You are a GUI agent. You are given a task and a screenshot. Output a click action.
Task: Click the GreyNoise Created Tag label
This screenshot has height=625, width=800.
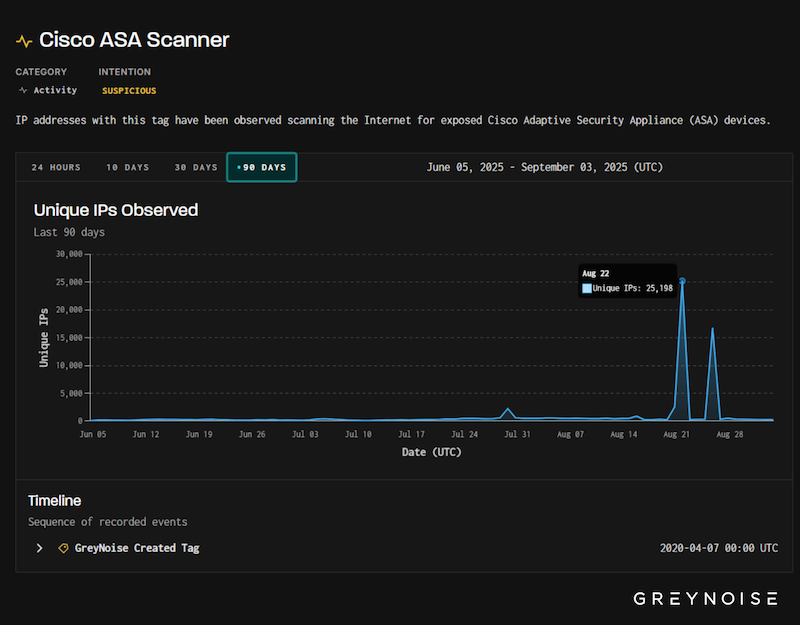click(x=137, y=548)
